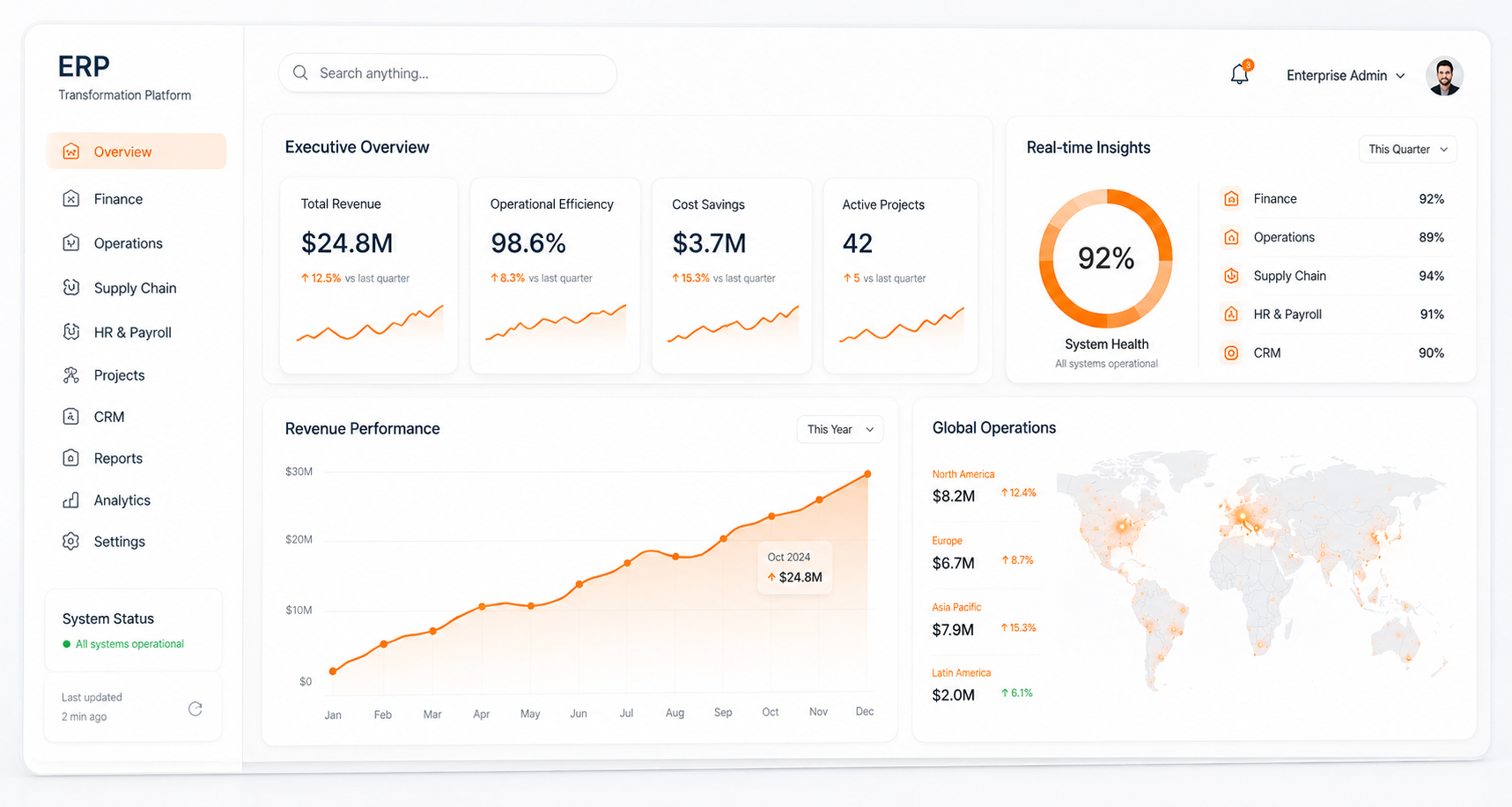Click the green All systems operational status dot

pos(66,644)
